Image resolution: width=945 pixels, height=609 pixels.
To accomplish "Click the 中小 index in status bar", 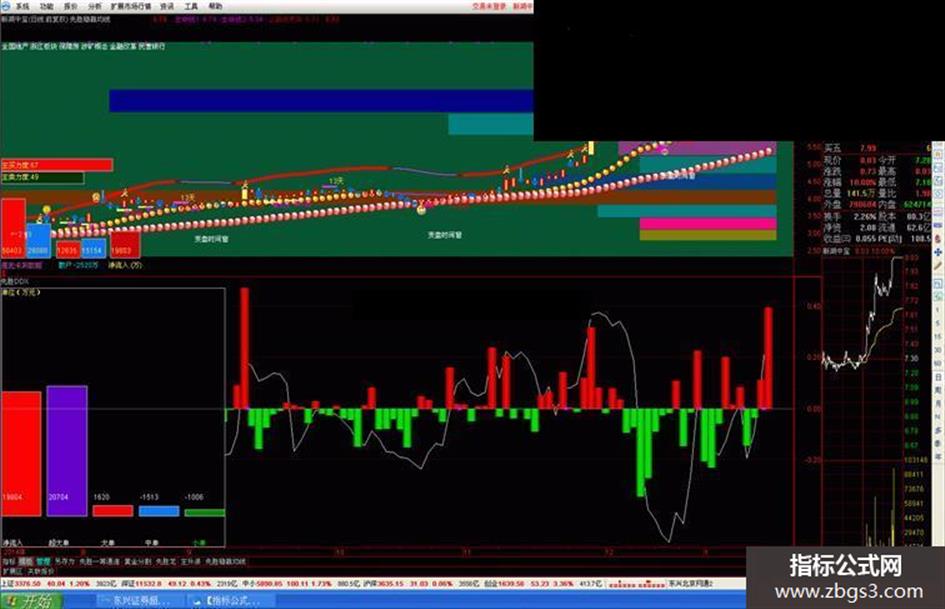I will [x=250, y=584].
